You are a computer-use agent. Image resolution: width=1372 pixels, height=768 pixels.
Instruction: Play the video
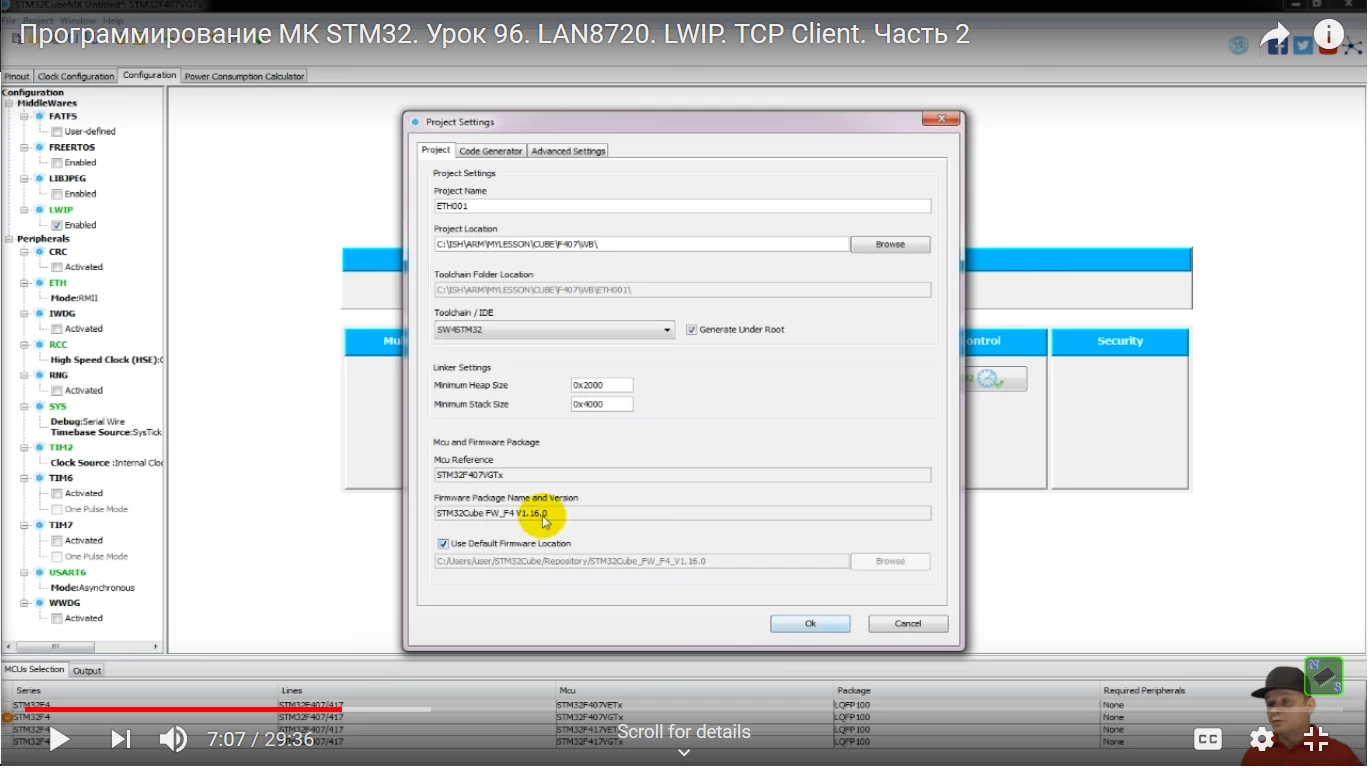click(x=59, y=740)
